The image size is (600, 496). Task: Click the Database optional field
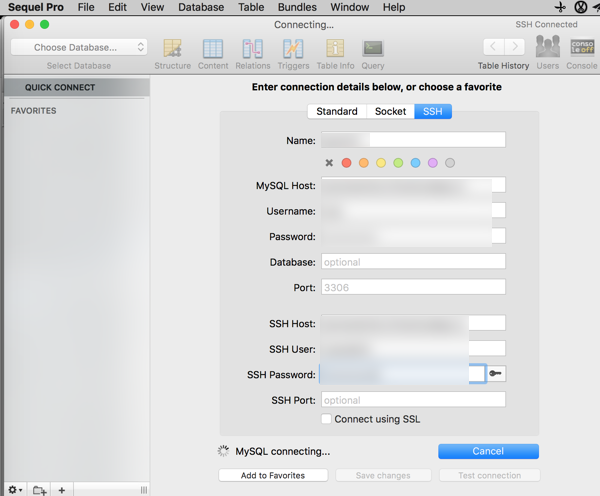[x=413, y=262]
